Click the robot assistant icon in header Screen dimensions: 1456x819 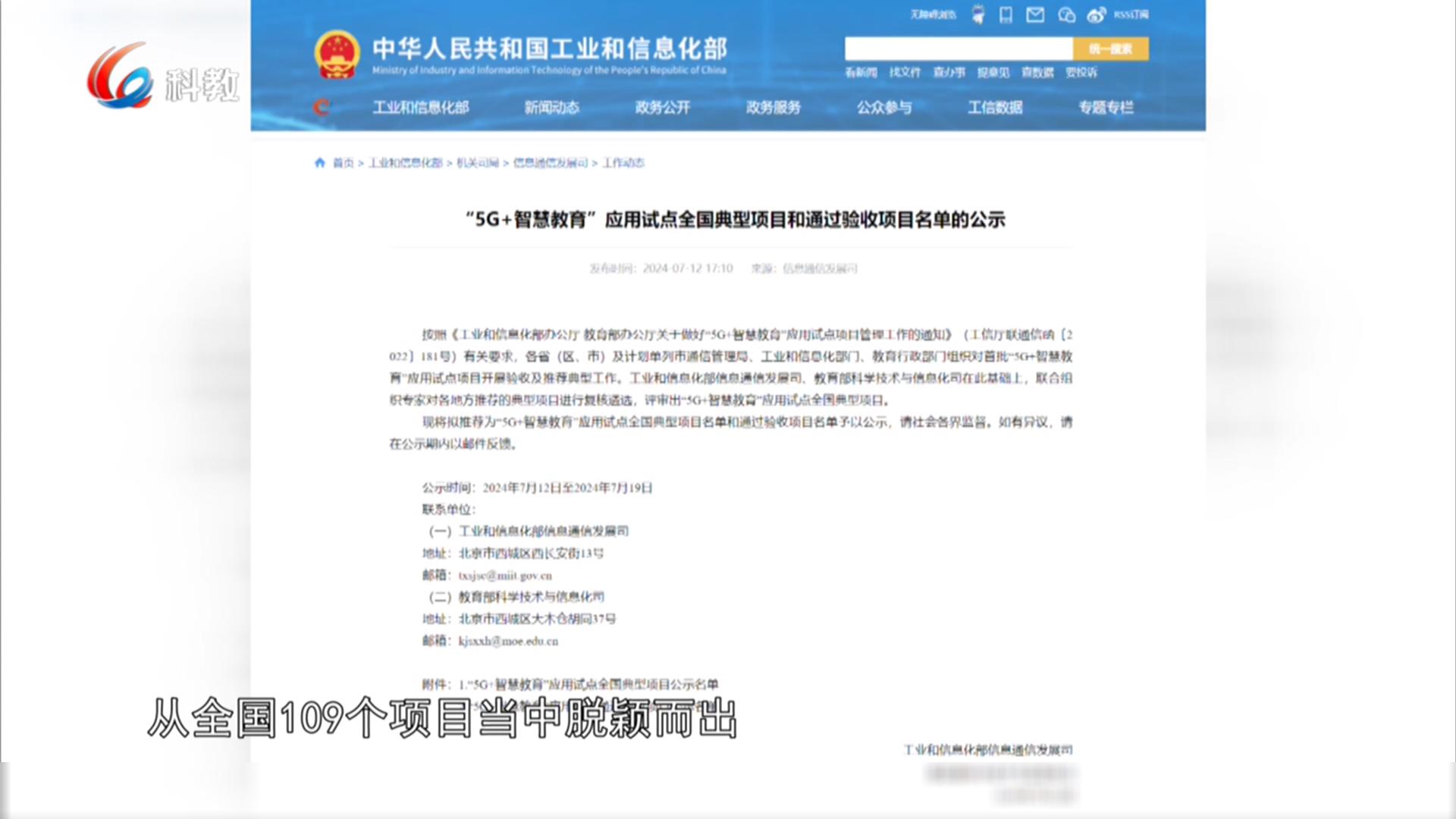[978, 14]
